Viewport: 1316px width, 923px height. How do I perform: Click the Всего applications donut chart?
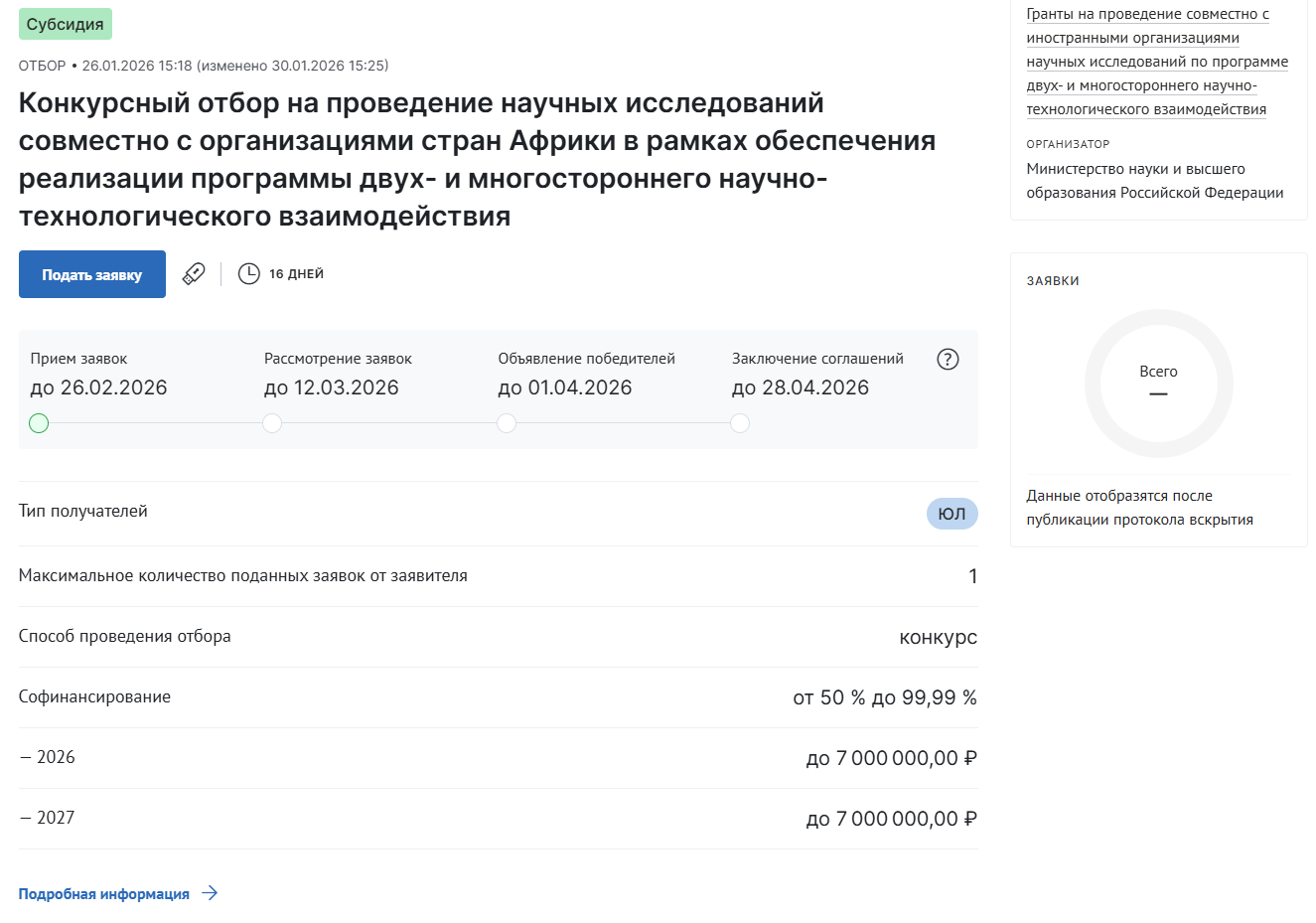click(1158, 384)
